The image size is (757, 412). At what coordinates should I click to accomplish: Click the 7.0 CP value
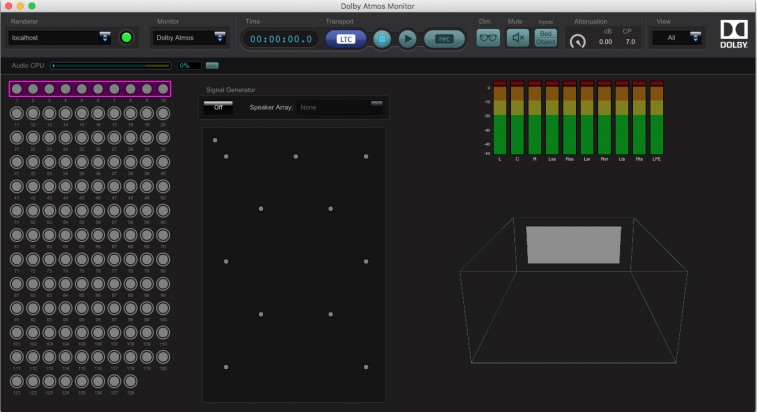pos(631,42)
